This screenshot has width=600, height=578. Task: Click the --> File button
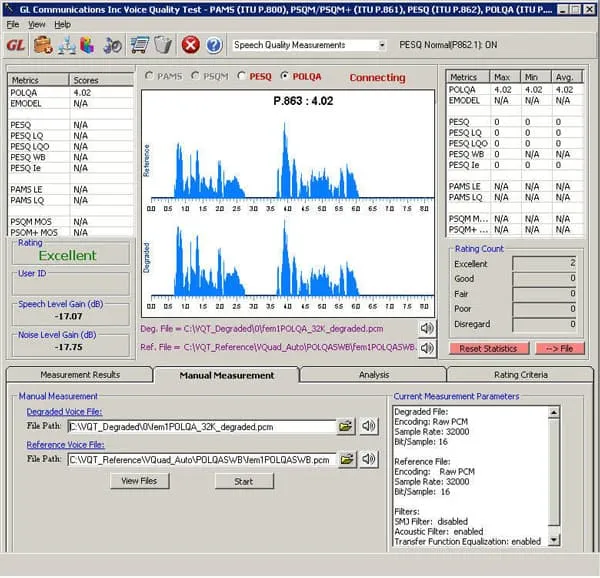tap(559, 348)
